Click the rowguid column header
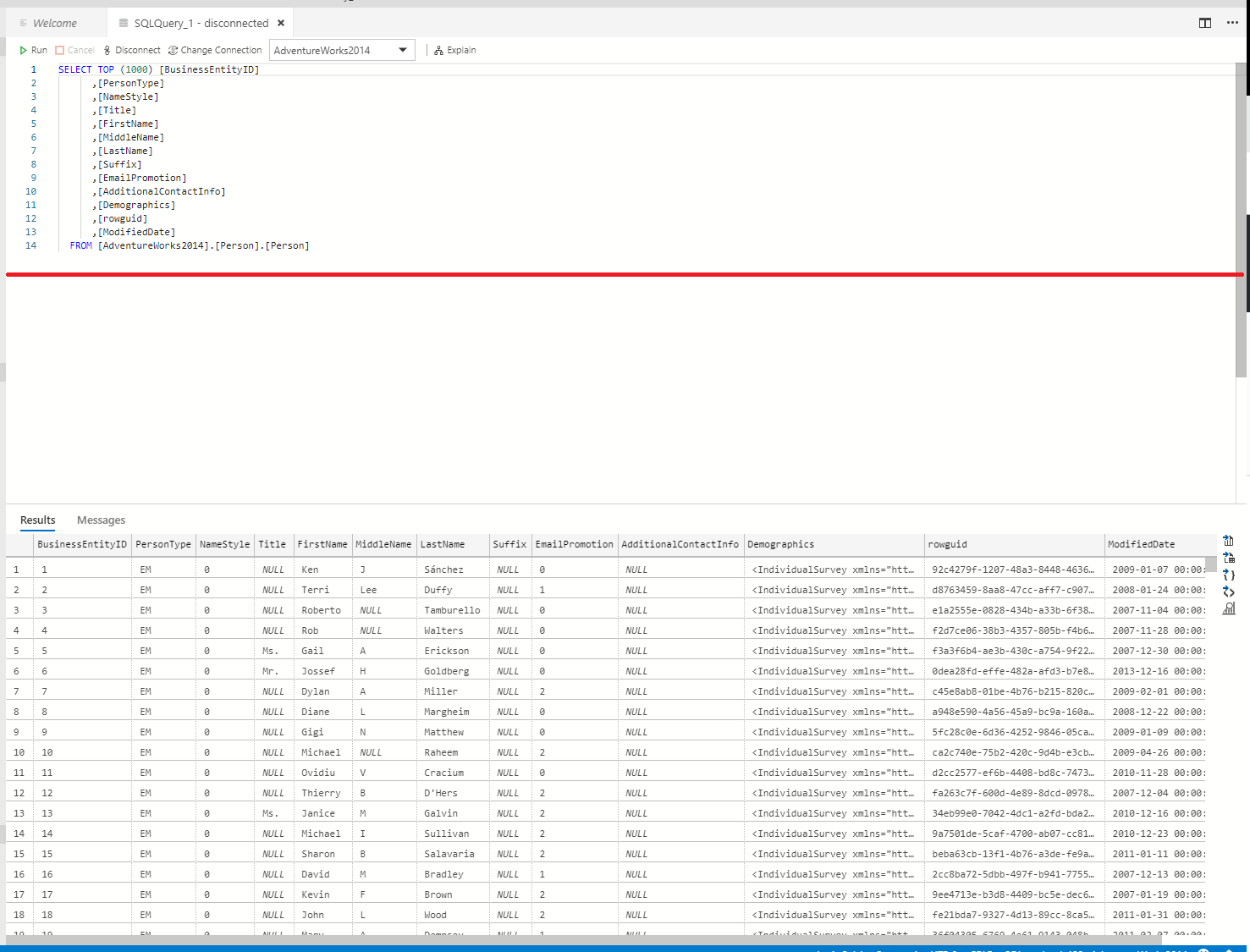 pos(1015,544)
